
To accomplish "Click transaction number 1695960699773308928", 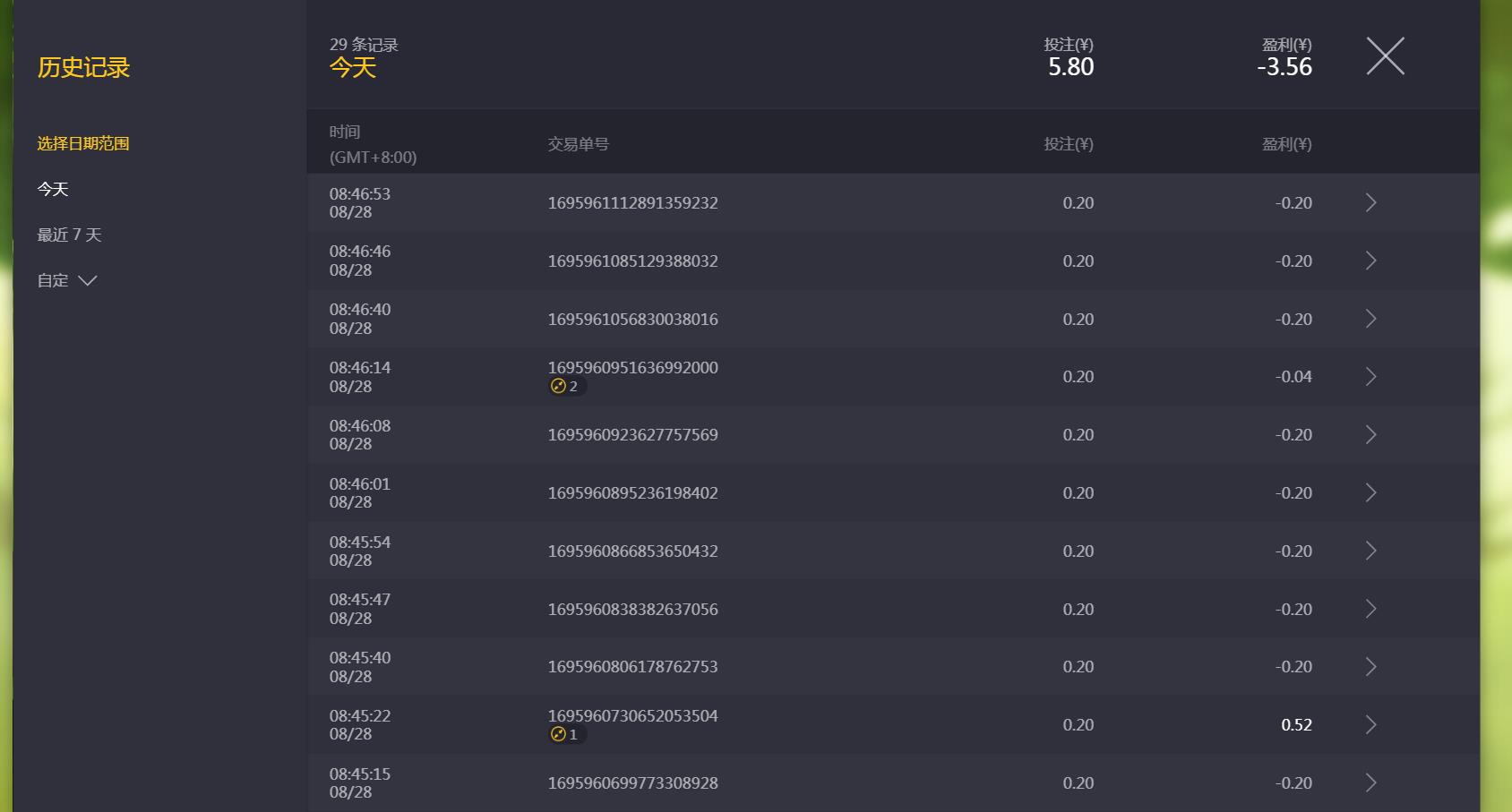I will click(x=632, y=783).
